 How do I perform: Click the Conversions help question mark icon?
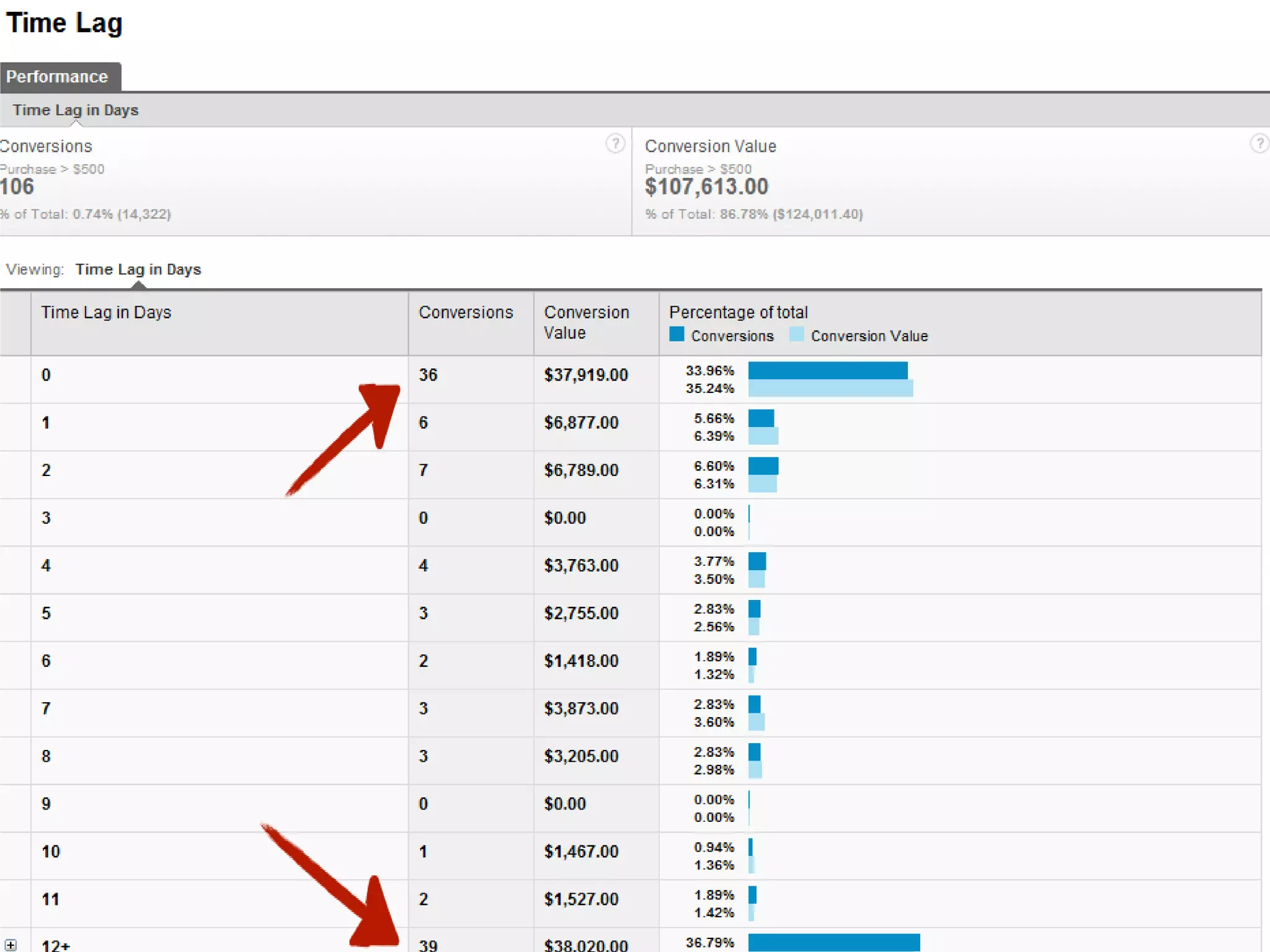[x=615, y=144]
